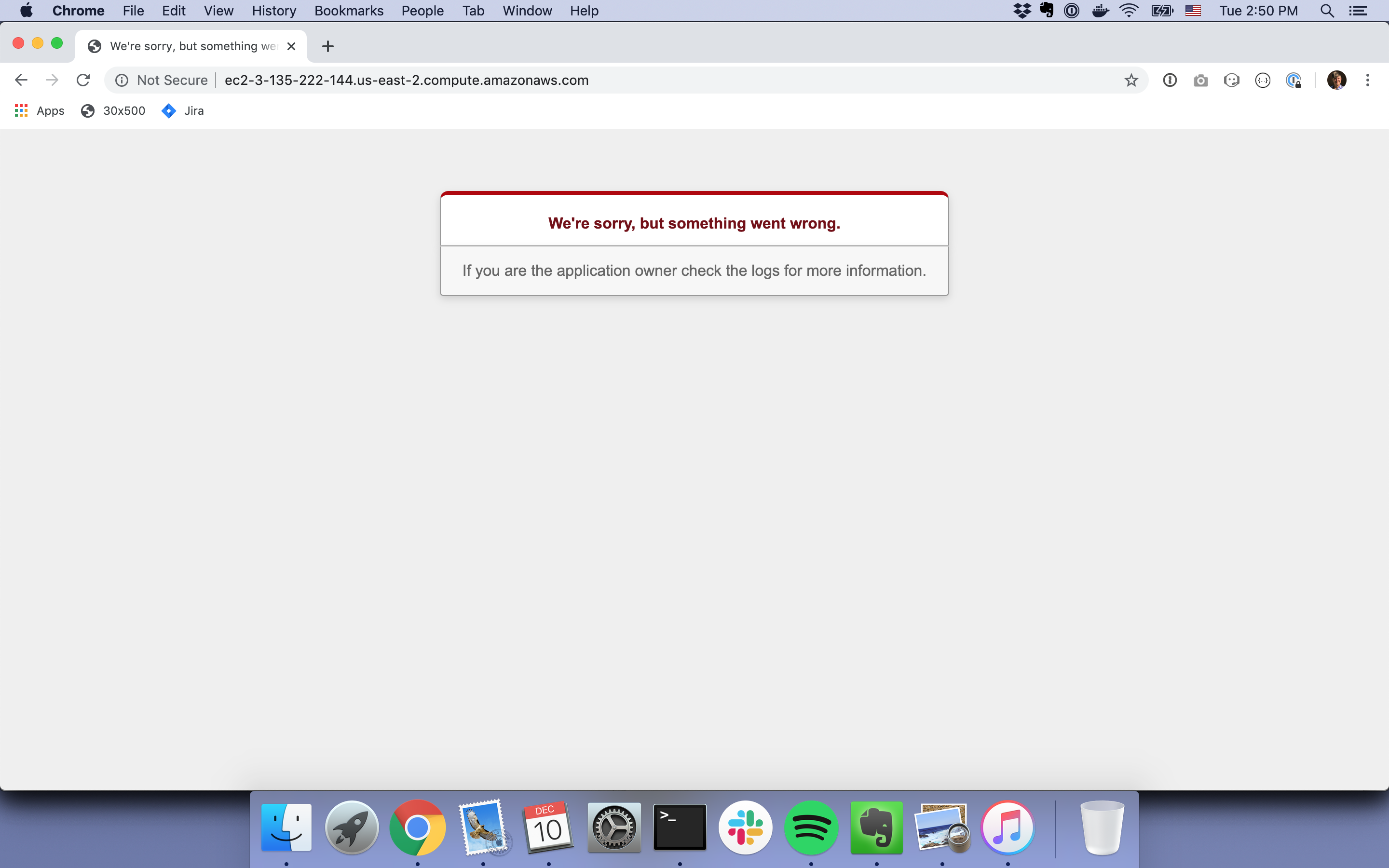Image resolution: width=1389 pixels, height=868 pixels.
Task: Click the Tue 2:50 PM clock
Action: [1259, 11]
